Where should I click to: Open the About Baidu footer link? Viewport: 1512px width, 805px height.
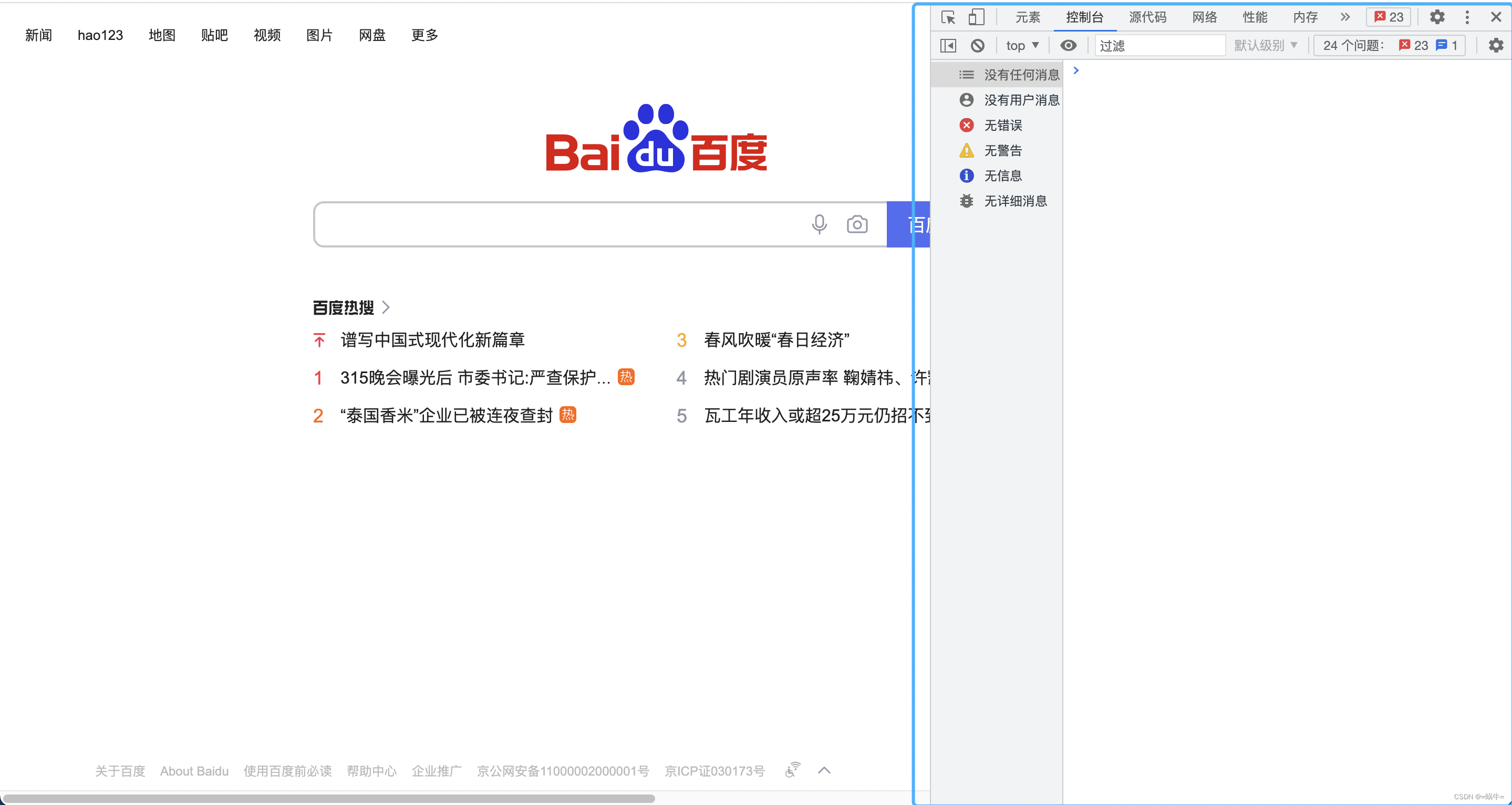[194, 771]
